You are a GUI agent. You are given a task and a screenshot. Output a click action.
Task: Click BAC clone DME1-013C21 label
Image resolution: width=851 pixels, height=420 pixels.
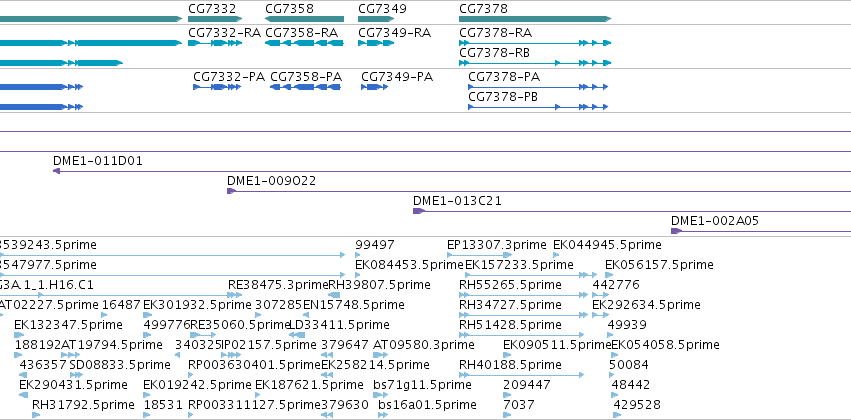[457, 201]
